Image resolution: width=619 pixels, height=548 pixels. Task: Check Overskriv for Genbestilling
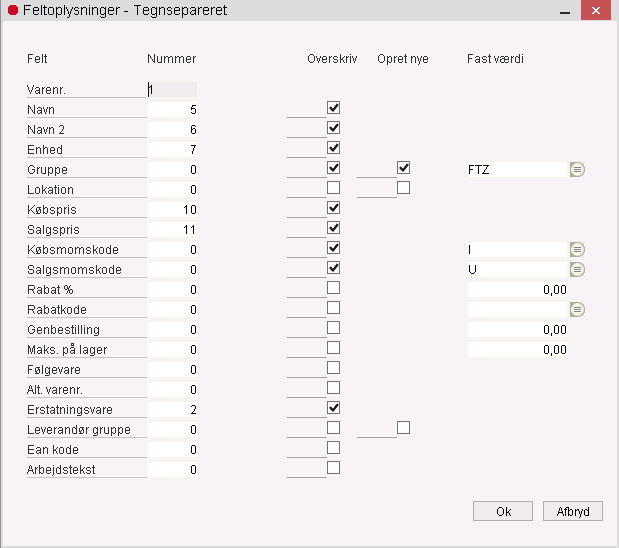point(334,328)
